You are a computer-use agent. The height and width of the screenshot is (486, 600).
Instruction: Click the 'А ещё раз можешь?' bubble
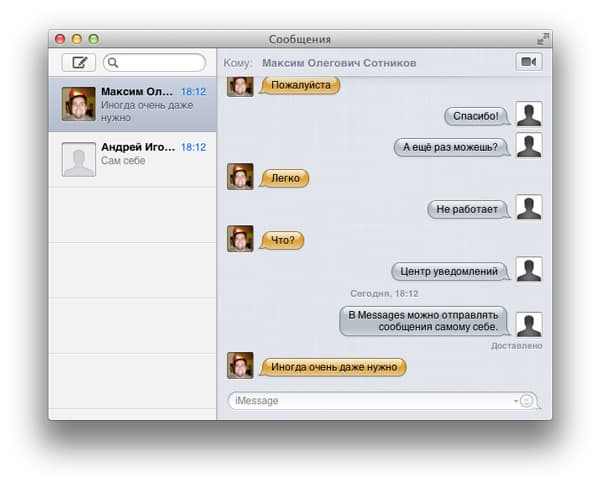452,147
